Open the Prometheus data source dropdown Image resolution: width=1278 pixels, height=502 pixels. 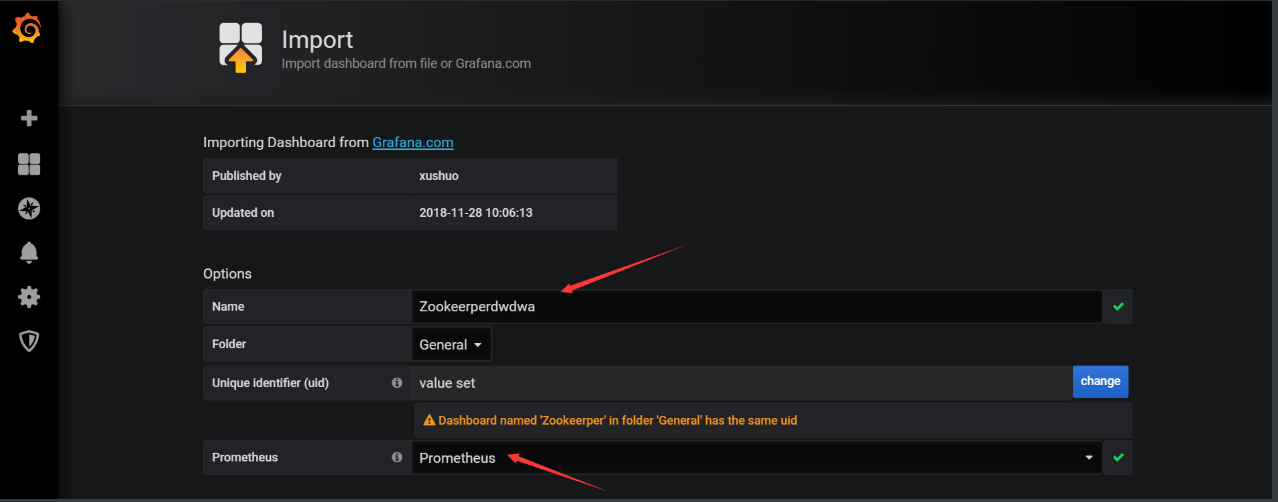[x=756, y=458]
